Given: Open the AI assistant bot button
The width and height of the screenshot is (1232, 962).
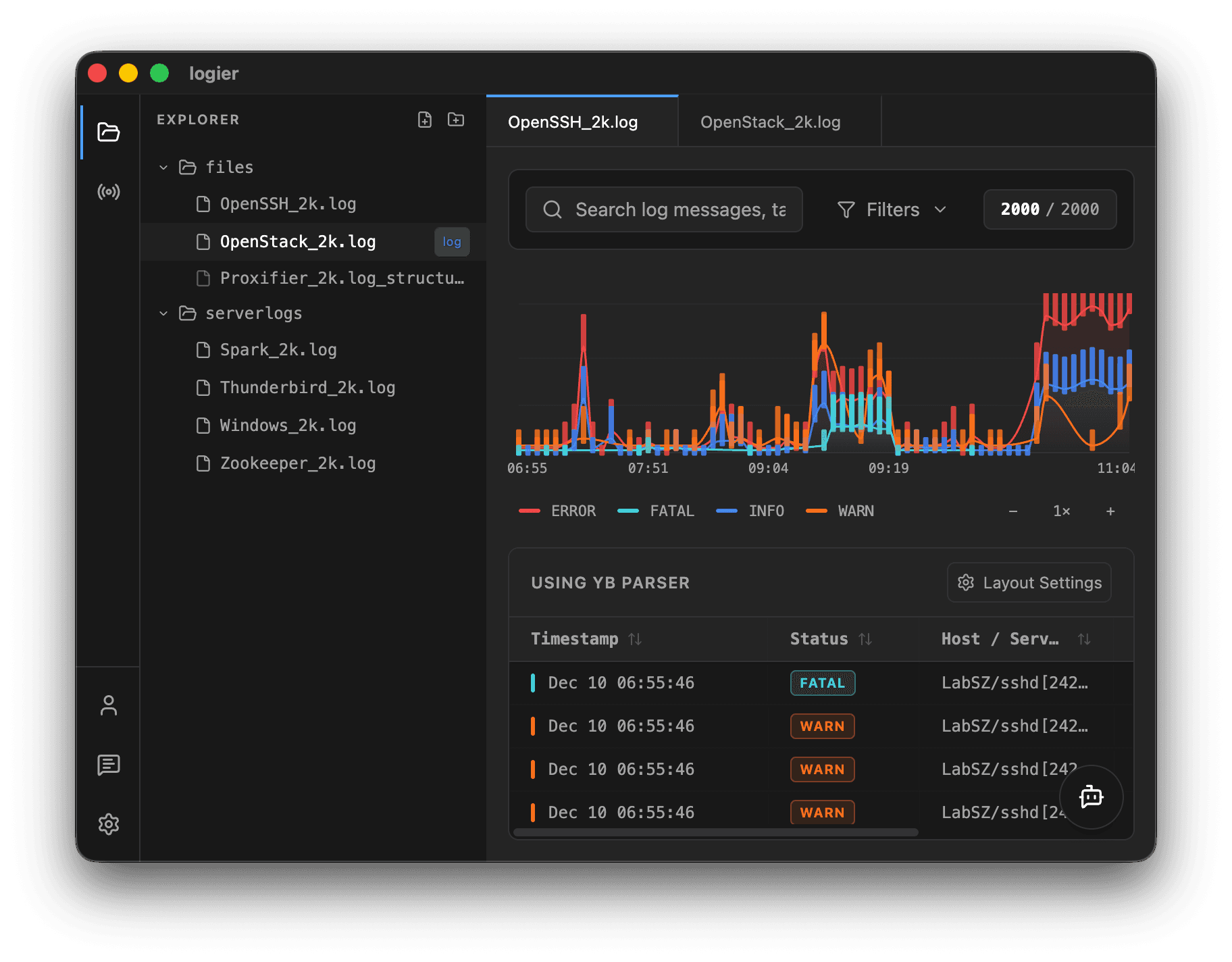Looking at the screenshot, I should (x=1091, y=797).
